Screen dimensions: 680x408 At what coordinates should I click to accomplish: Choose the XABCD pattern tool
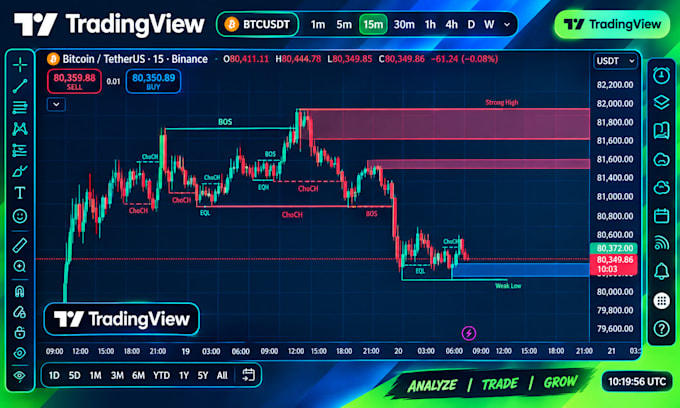tap(20, 129)
